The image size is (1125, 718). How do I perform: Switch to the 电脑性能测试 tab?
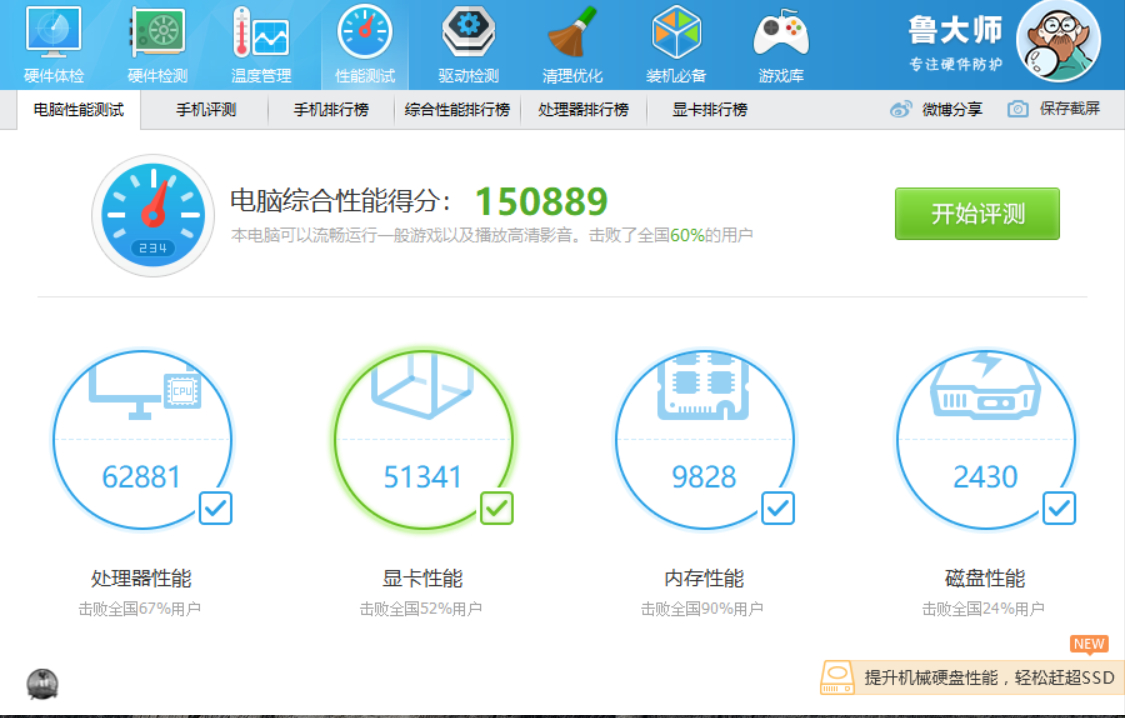point(79,110)
